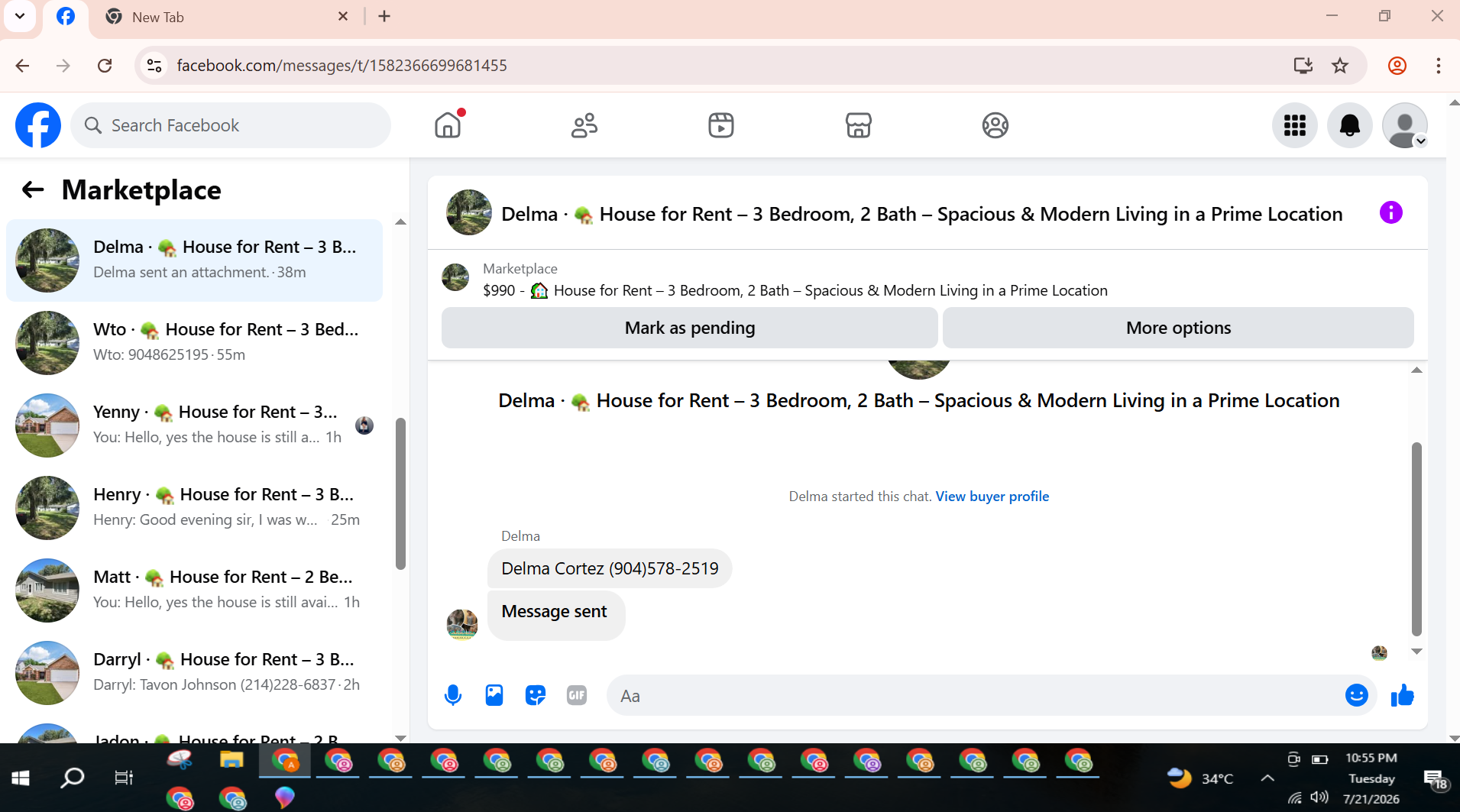Image resolution: width=1460 pixels, height=812 pixels.
Task: Record a voice clip with microphone icon
Action: pyautogui.click(x=453, y=695)
